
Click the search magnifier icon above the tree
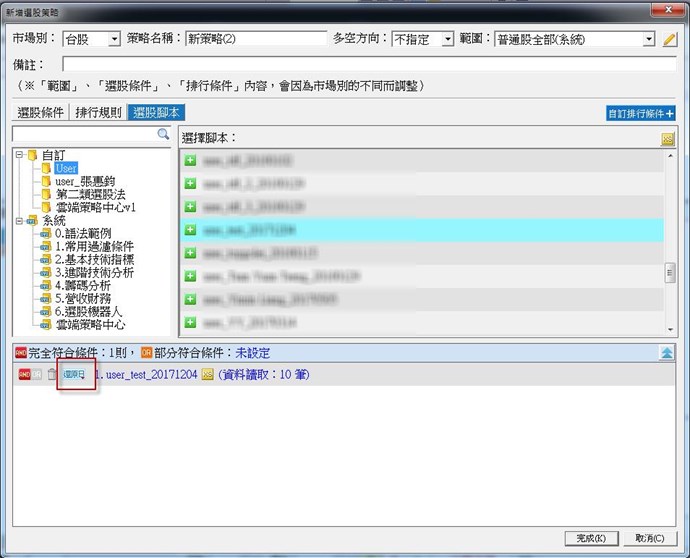[164, 134]
